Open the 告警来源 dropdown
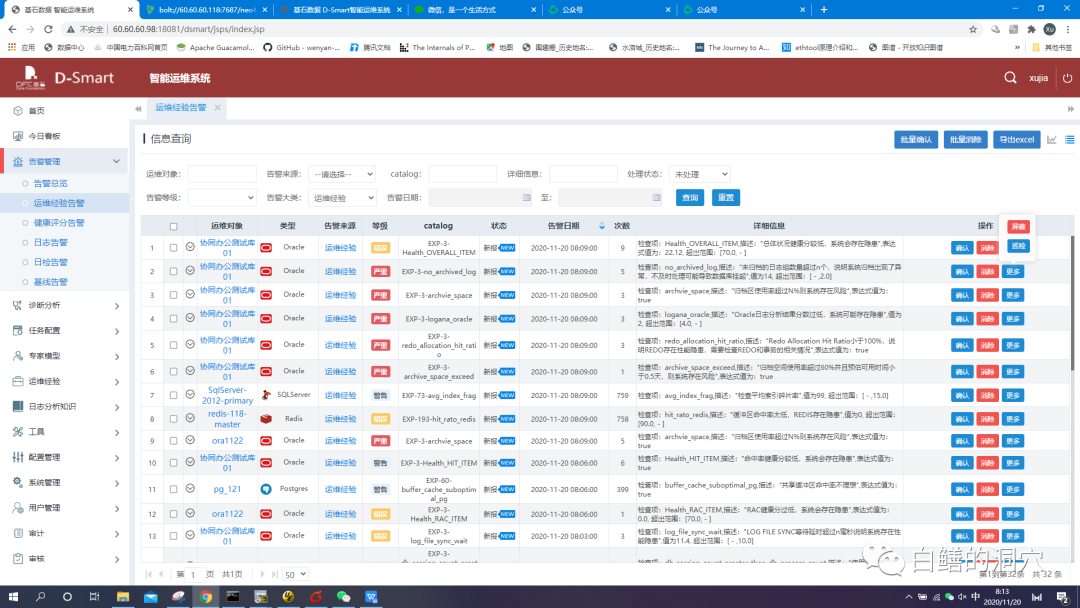1080x608 pixels. [341, 174]
